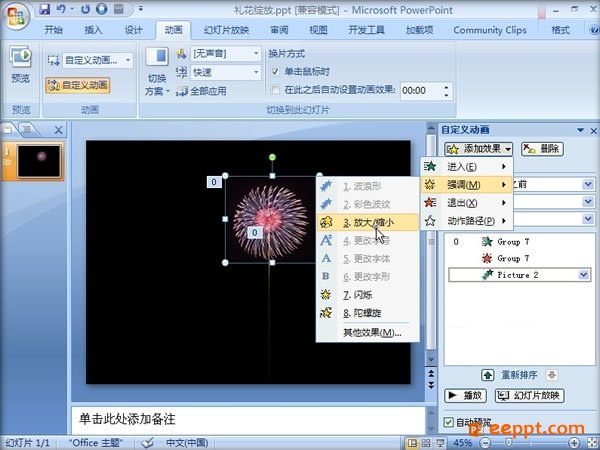Click the 自定义动画 custom animation button
600x450 pixels.
[x=78, y=85]
